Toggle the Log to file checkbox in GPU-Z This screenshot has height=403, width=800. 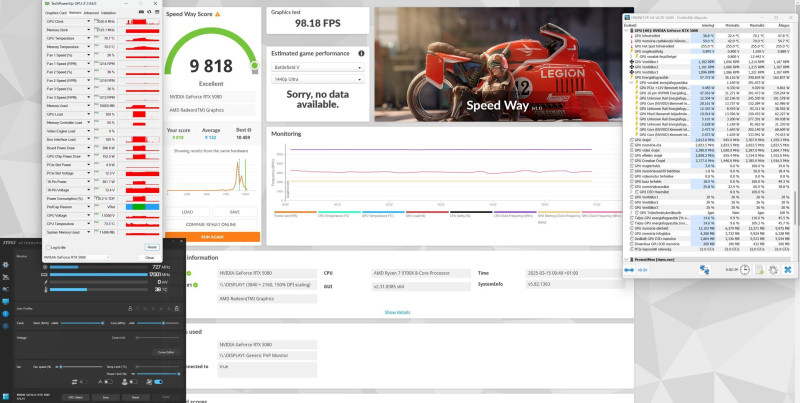pyautogui.click(x=48, y=247)
